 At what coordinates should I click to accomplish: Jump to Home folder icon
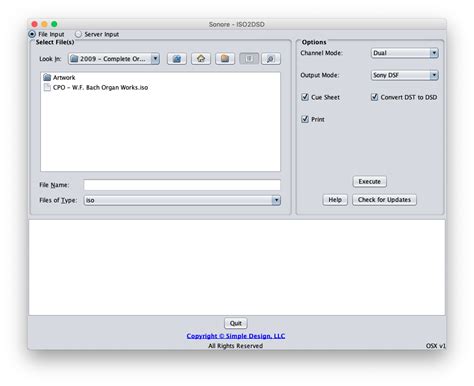coord(201,59)
